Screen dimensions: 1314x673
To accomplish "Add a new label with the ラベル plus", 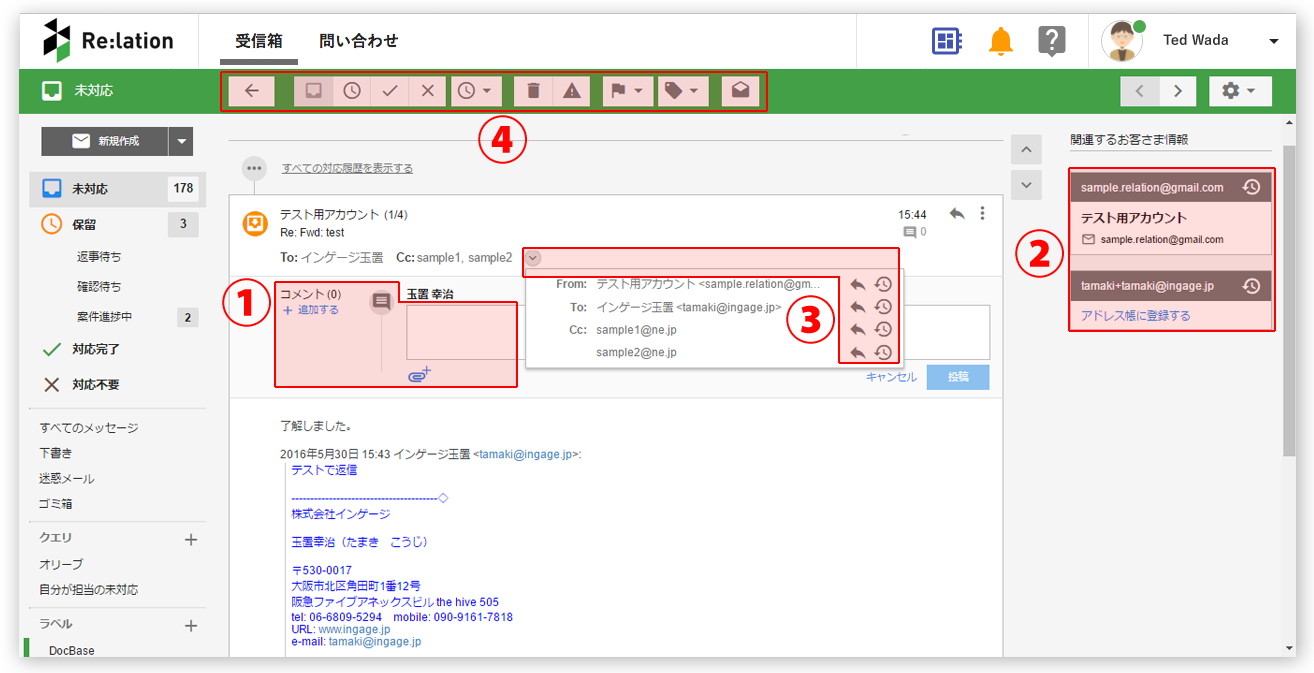I will tap(191, 626).
